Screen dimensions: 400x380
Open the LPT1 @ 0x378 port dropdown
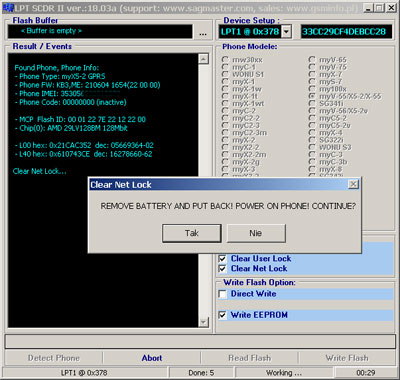(x=286, y=32)
